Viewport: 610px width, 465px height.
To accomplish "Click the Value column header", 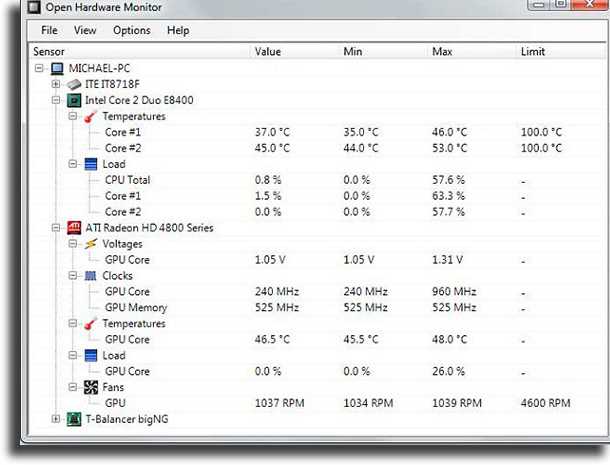I will [296, 51].
